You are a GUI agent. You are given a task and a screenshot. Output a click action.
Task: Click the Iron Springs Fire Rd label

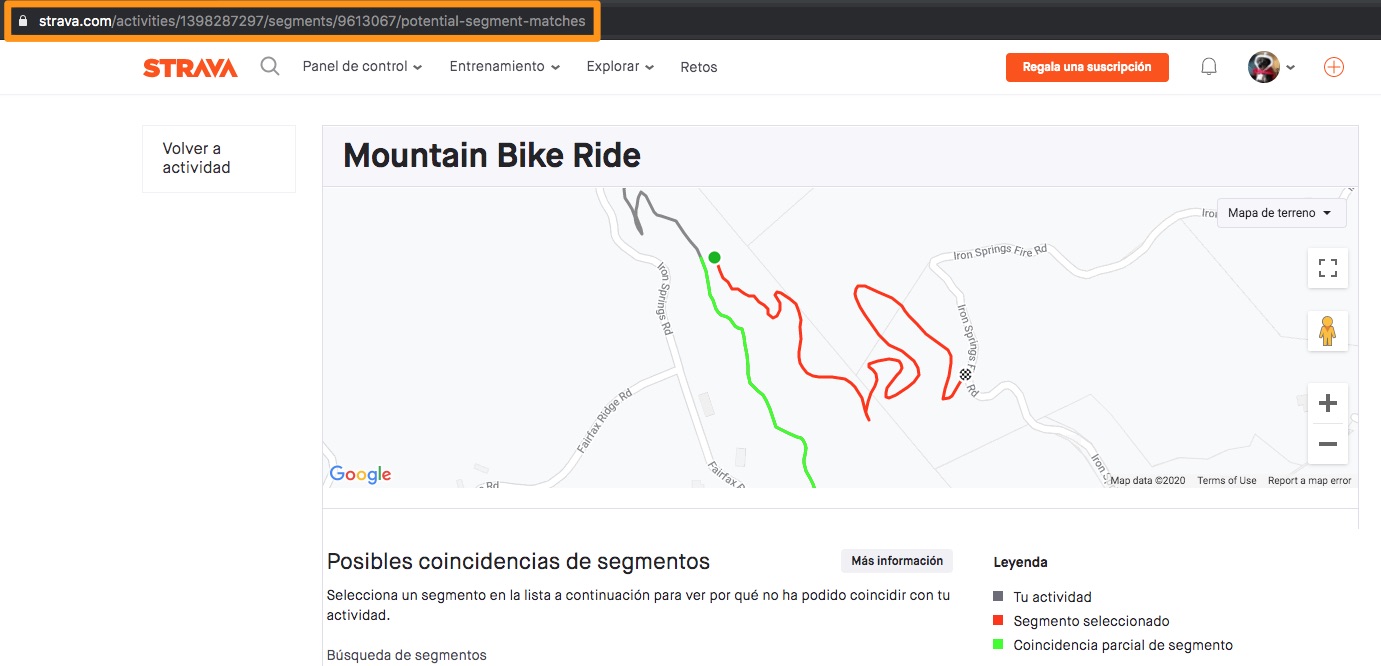[1000, 252]
